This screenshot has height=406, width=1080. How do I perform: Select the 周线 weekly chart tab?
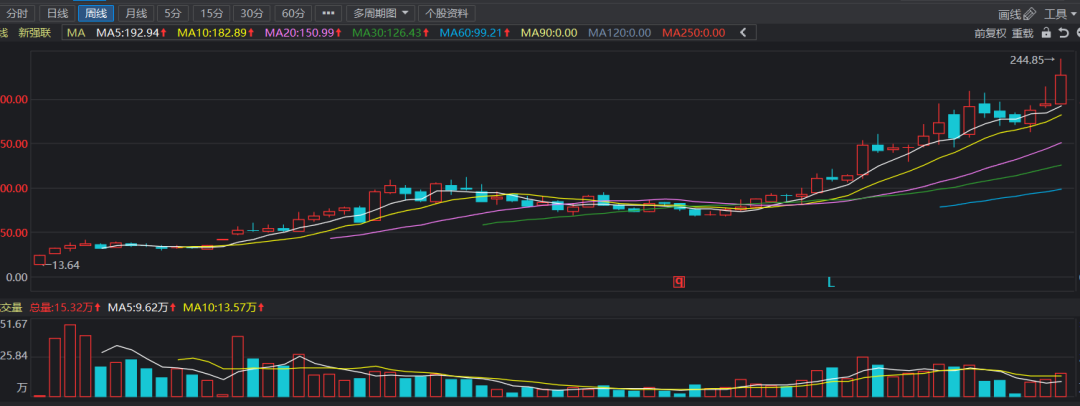pos(96,13)
